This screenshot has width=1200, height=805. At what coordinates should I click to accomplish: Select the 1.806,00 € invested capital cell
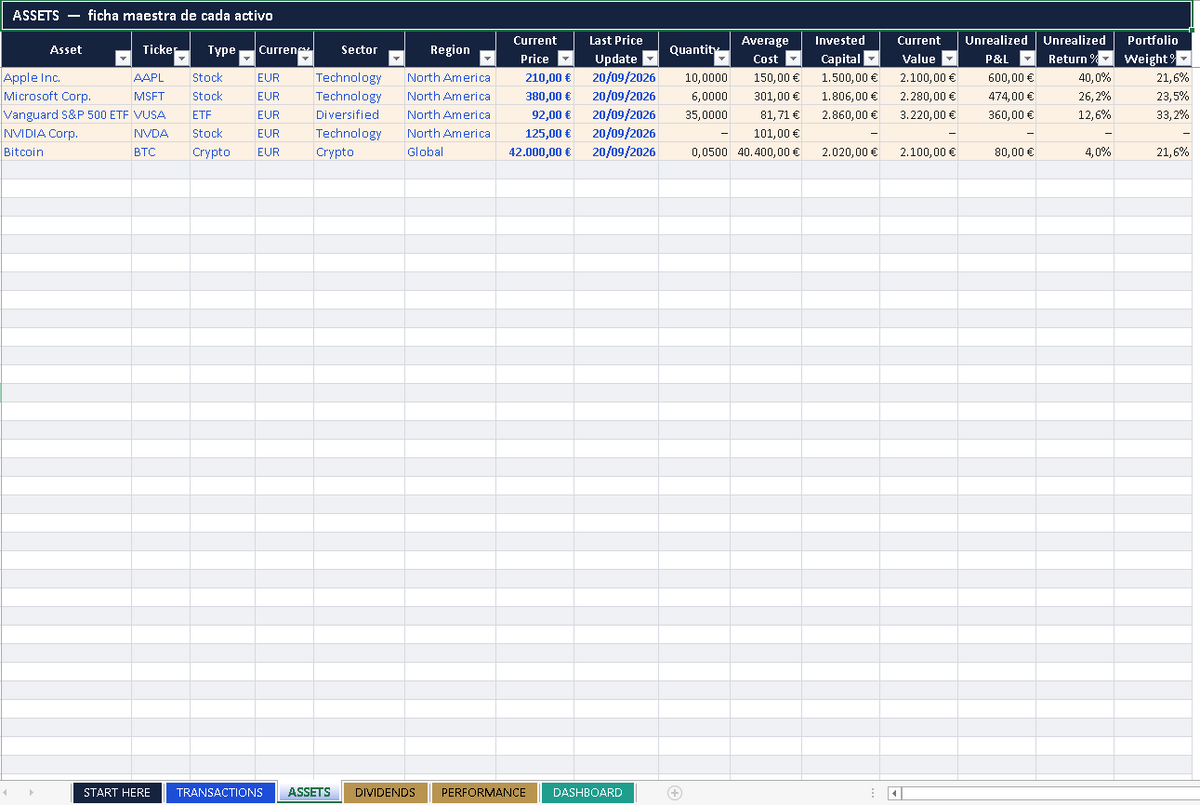(841, 96)
